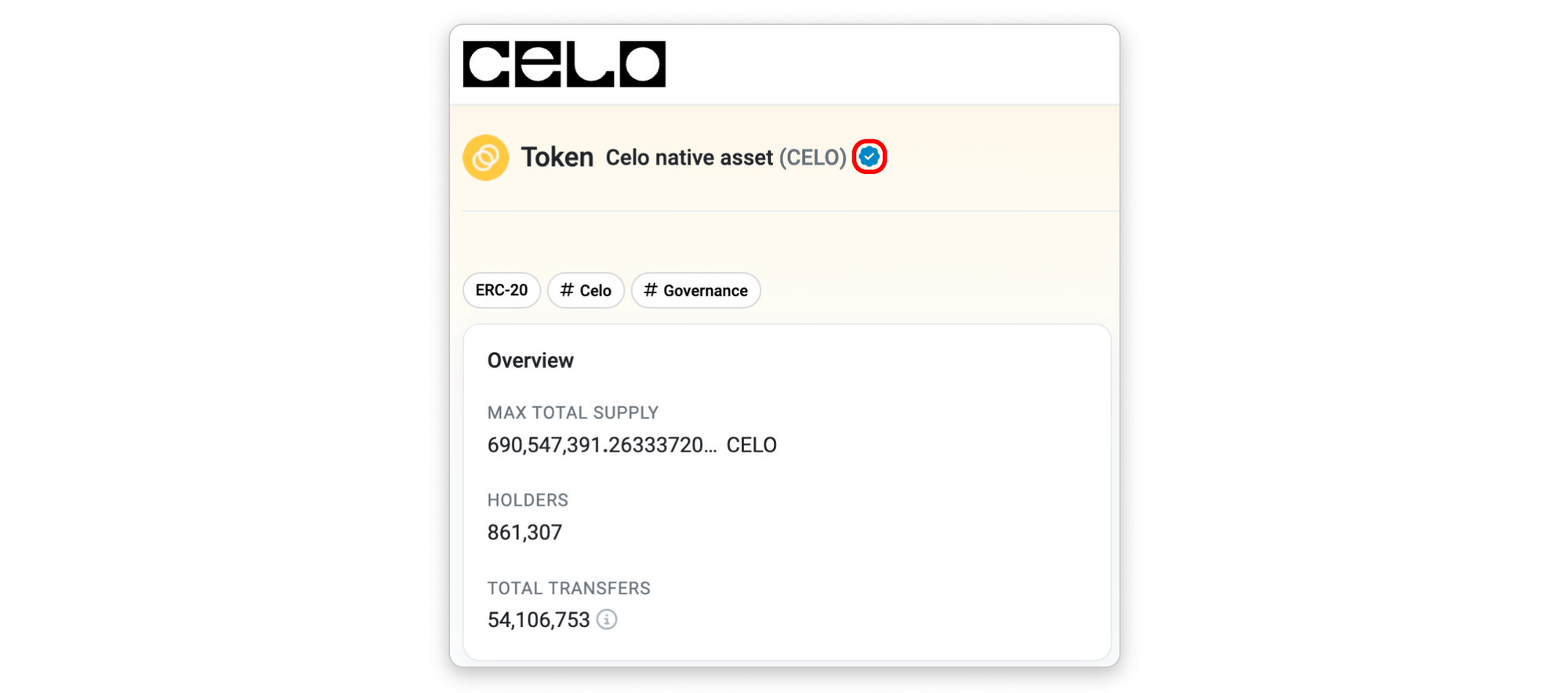Click the Overview heading
The width and height of the screenshot is (1568, 693).
click(530, 361)
